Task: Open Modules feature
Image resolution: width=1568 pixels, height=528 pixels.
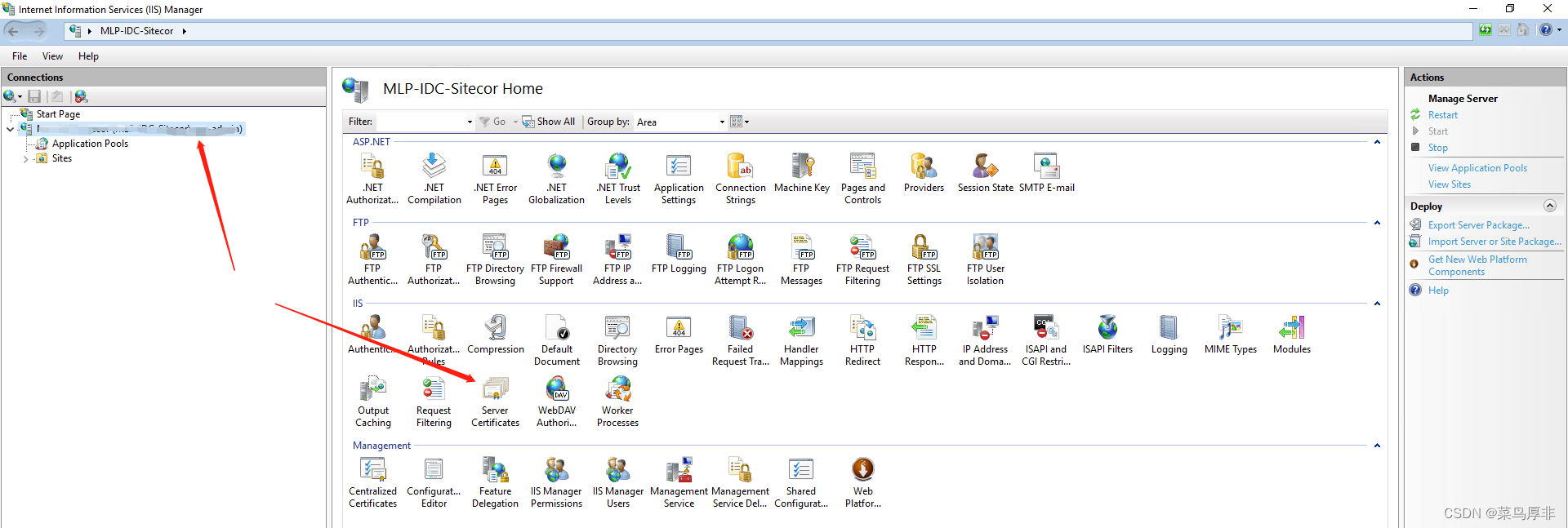Action: (x=1292, y=335)
